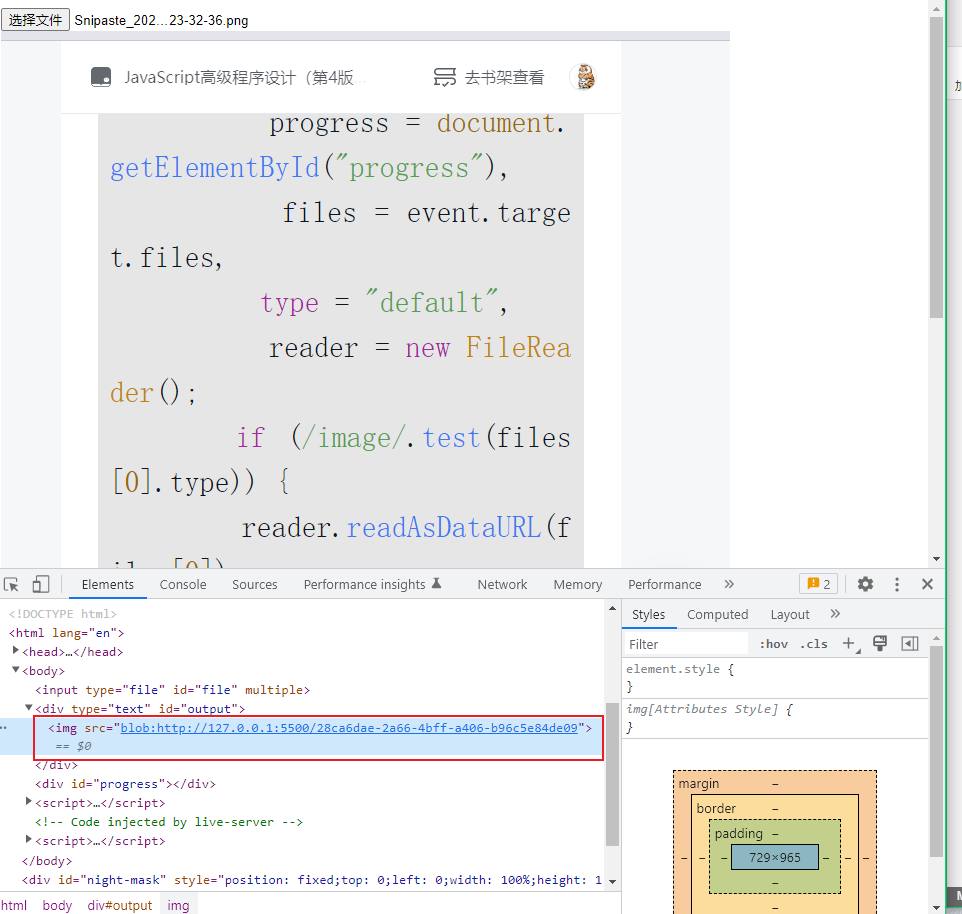Image resolution: width=962 pixels, height=914 pixels.
Task: Click the margin label in box model
Action: coord(698,783)
